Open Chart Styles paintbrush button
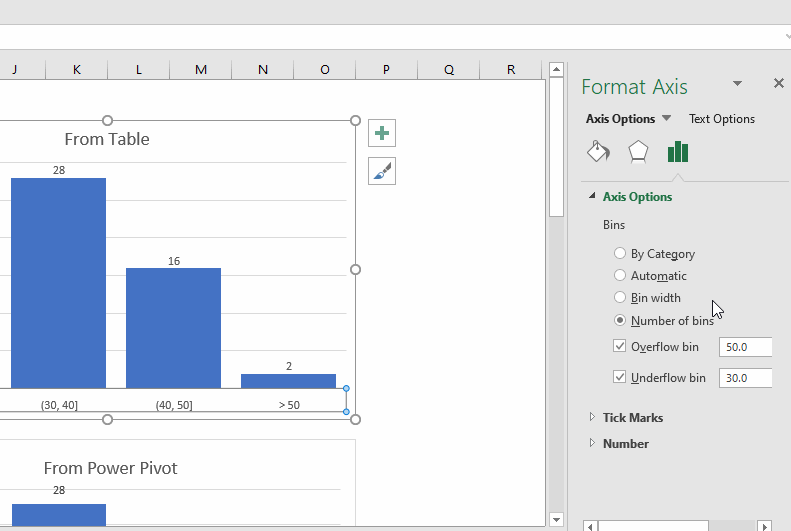The height and width of the screenshot is (531, 791). (x=382, y=171)
